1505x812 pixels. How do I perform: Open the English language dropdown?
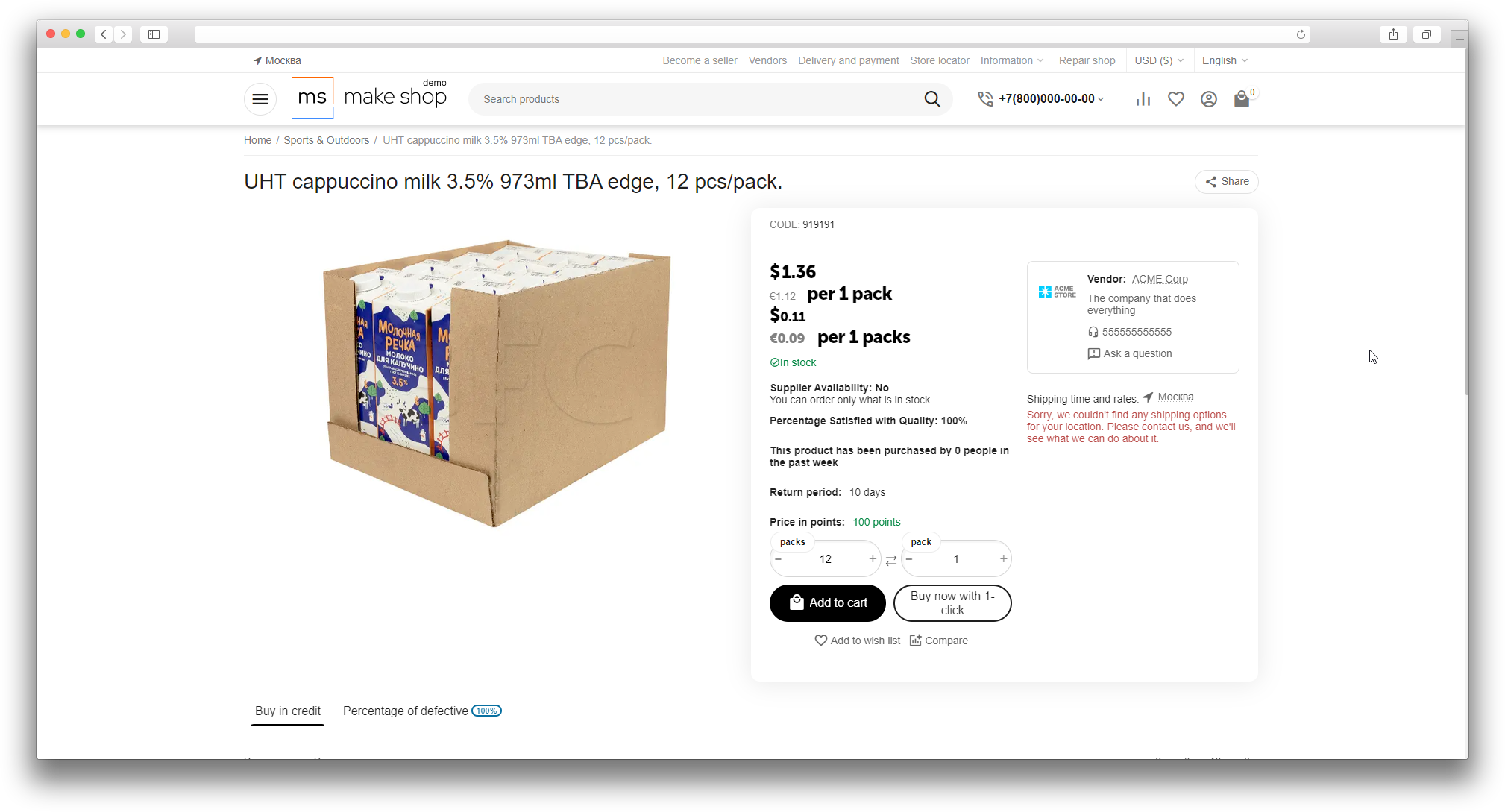[x=1225, y=60]
